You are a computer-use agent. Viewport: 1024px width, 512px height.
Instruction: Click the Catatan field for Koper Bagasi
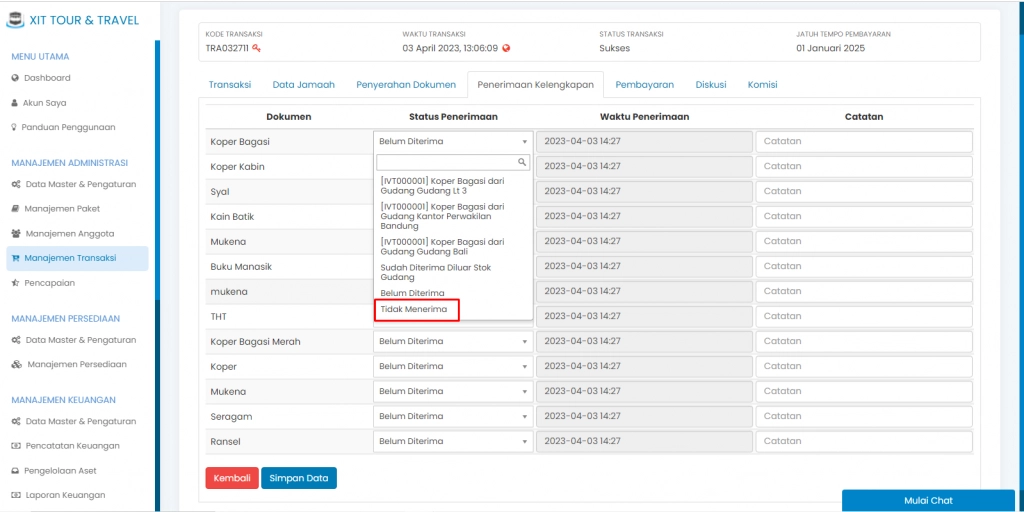pos(863,142)
